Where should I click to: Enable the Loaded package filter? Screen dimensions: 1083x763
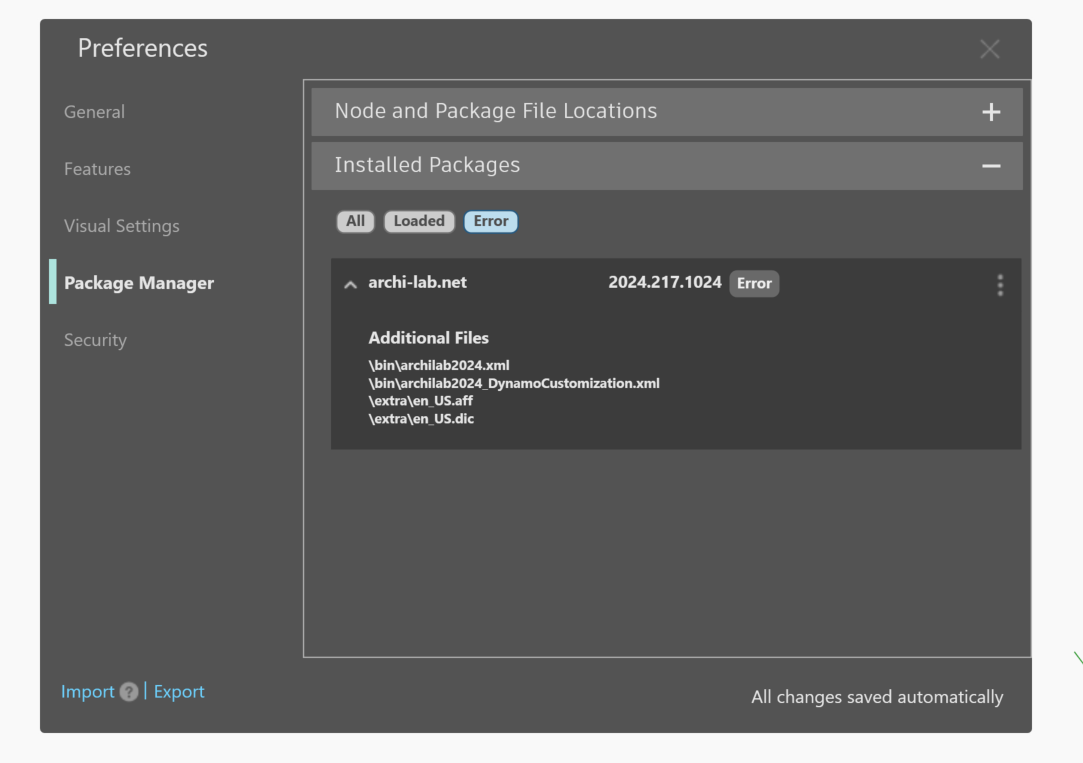[x=419, y=221]
